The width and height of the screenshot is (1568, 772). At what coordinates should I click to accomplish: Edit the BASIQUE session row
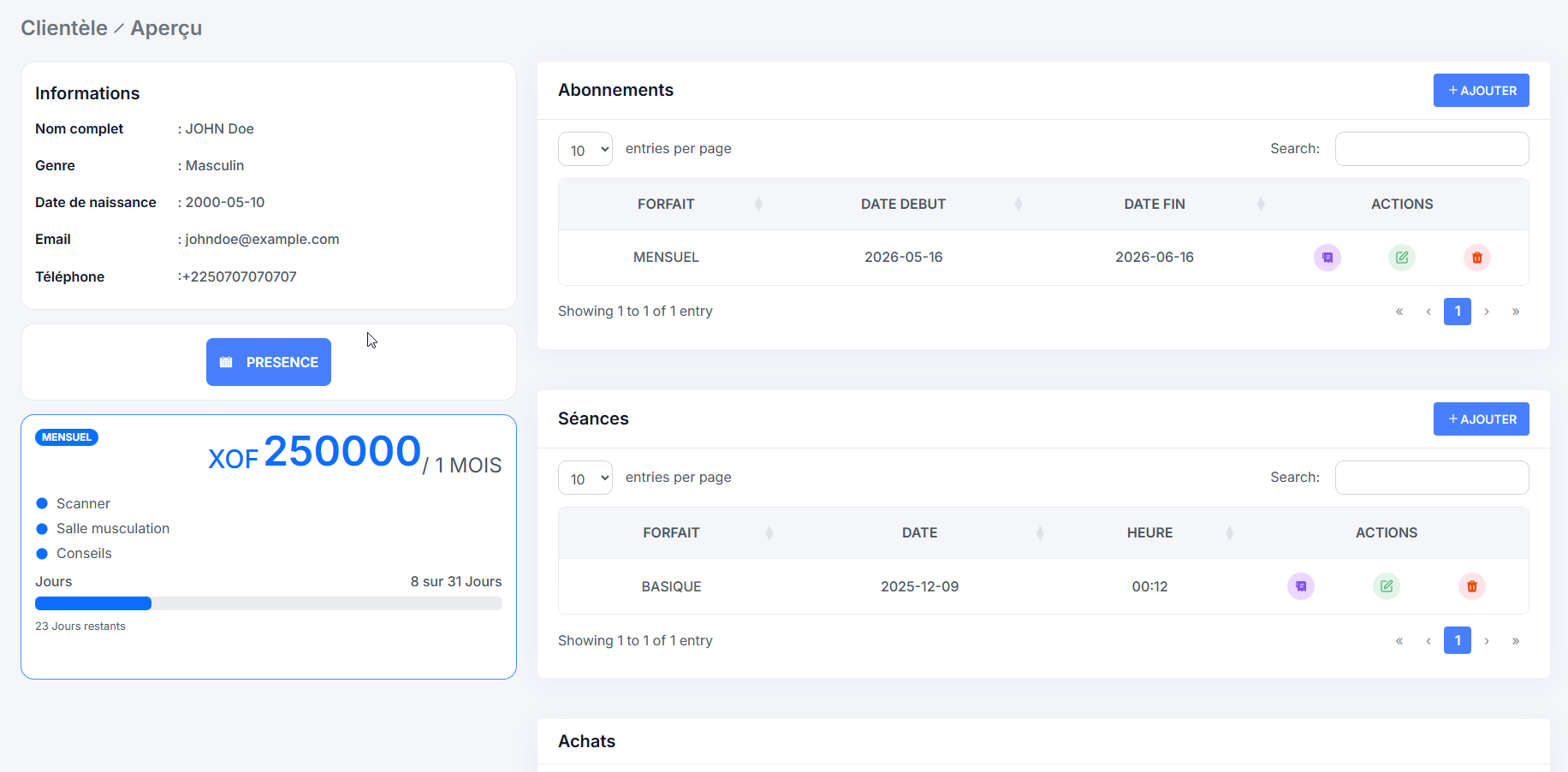pyautogui.click(x=1386, y=586)
